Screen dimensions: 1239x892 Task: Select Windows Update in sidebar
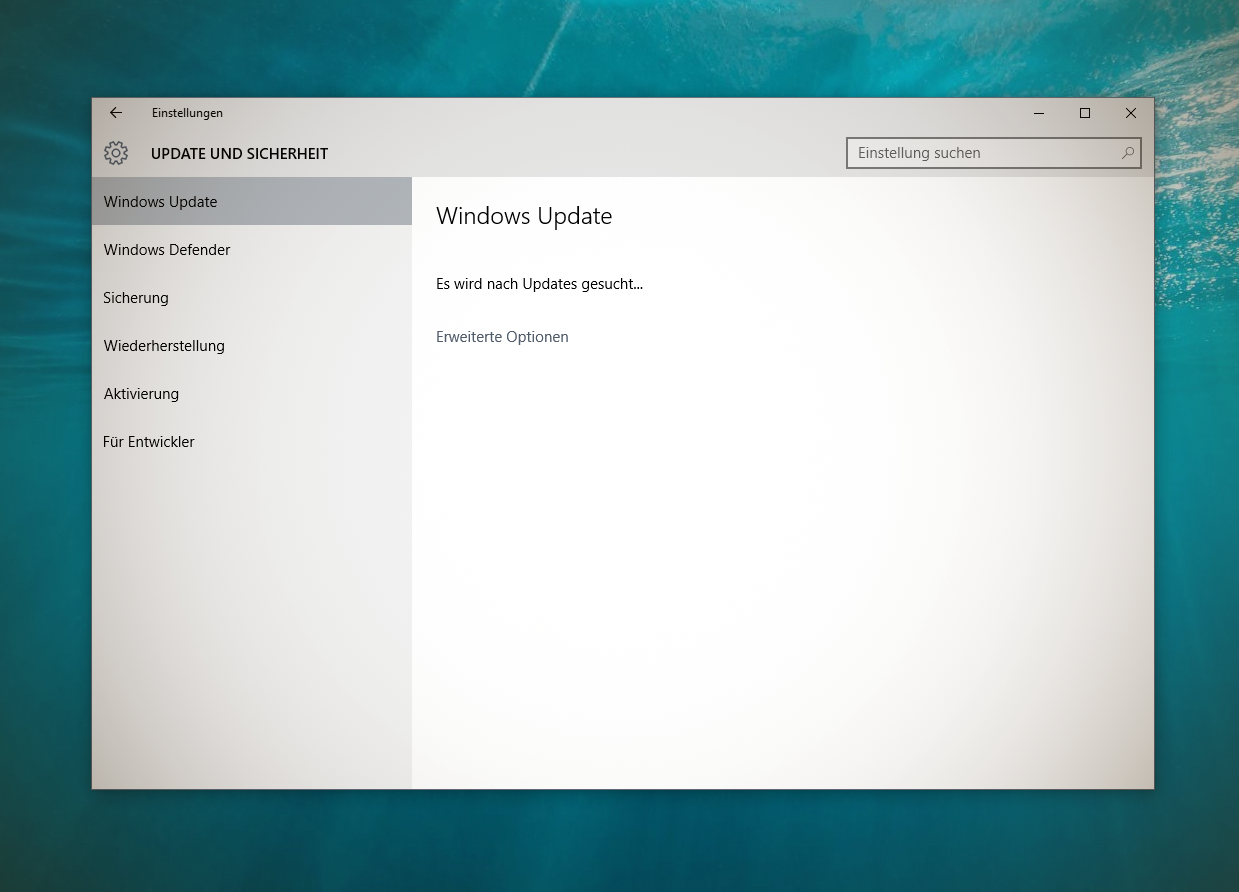click(252, 201)
